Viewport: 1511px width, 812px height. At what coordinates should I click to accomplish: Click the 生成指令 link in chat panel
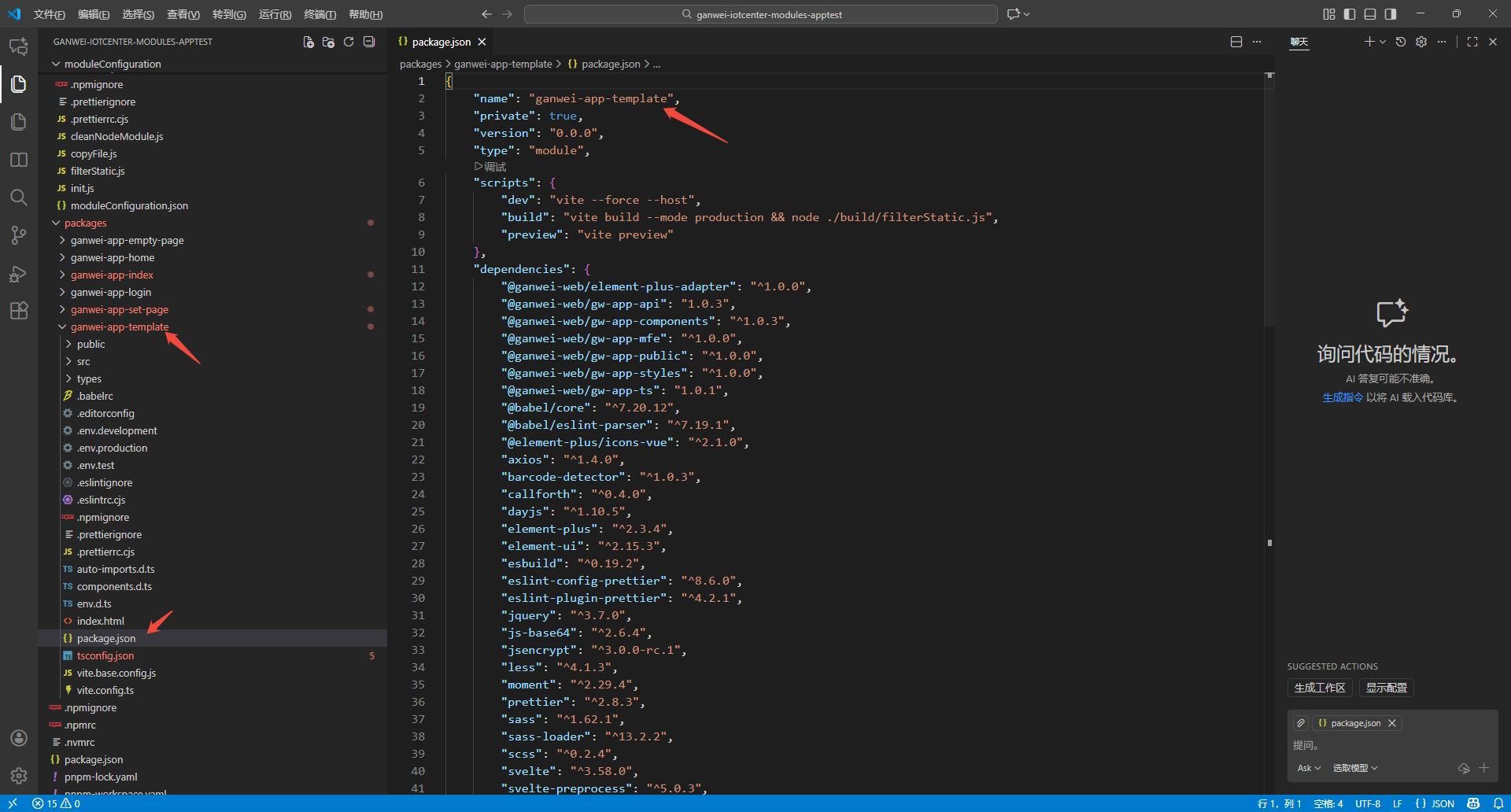(1342, 397)
